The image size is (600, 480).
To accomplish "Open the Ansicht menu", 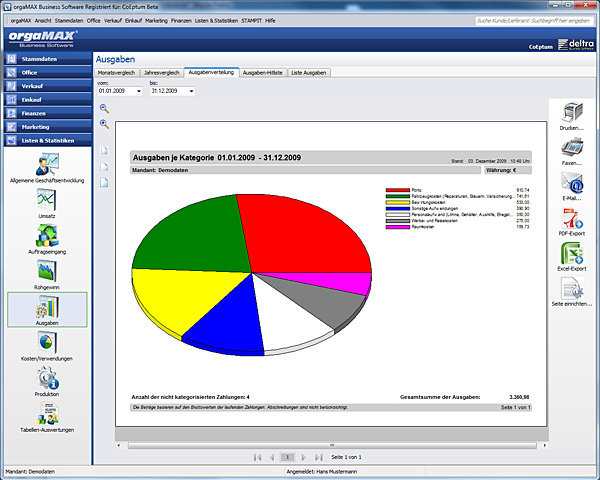I will point(43,21).
